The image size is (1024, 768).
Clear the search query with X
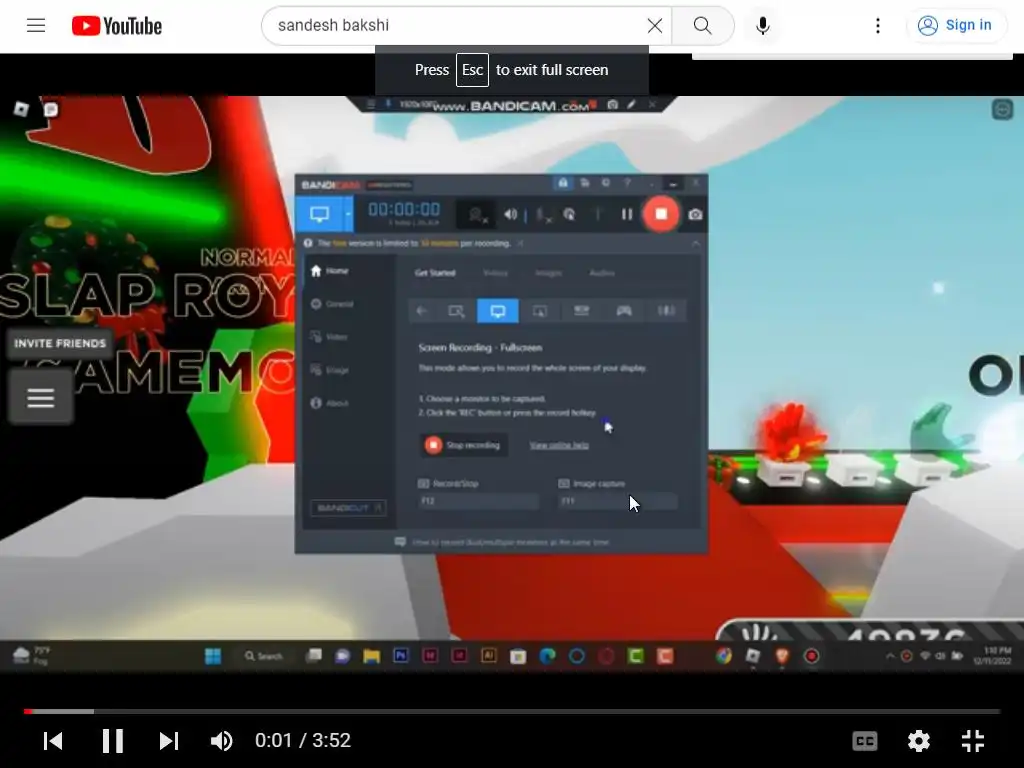(654, 25)
